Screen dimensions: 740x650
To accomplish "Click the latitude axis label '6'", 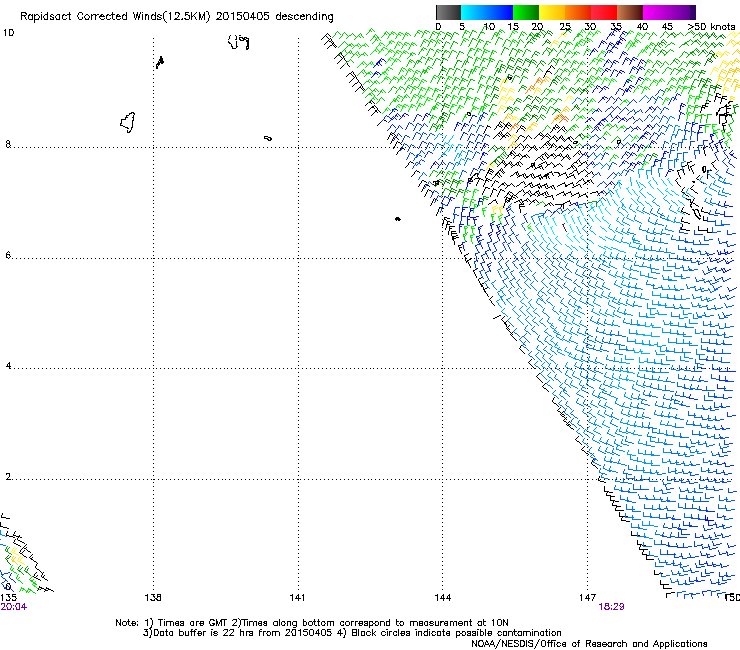I will (x=8, y=255).
